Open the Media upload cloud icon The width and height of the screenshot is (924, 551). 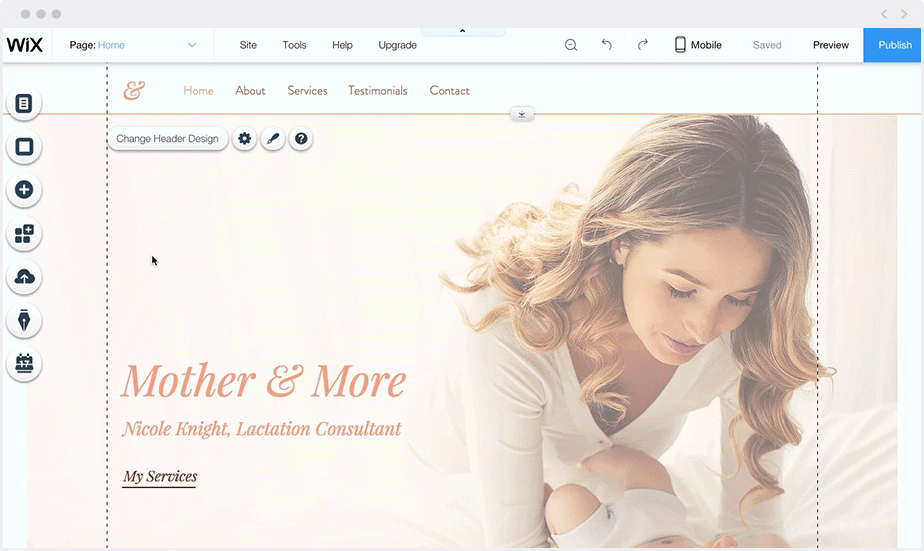pos(24,277)
